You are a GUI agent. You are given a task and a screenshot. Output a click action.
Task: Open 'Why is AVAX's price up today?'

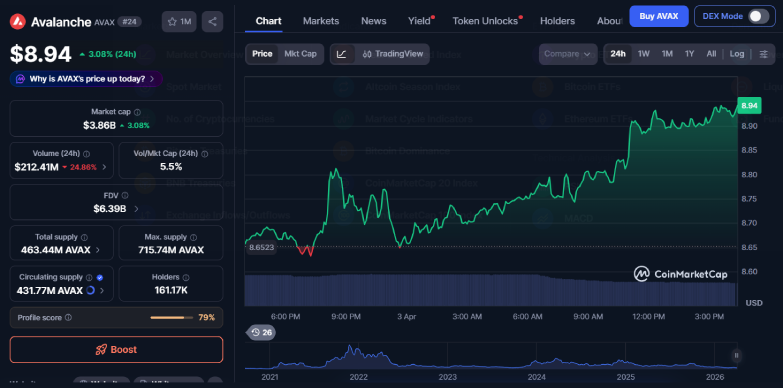[x=87, y=79]
